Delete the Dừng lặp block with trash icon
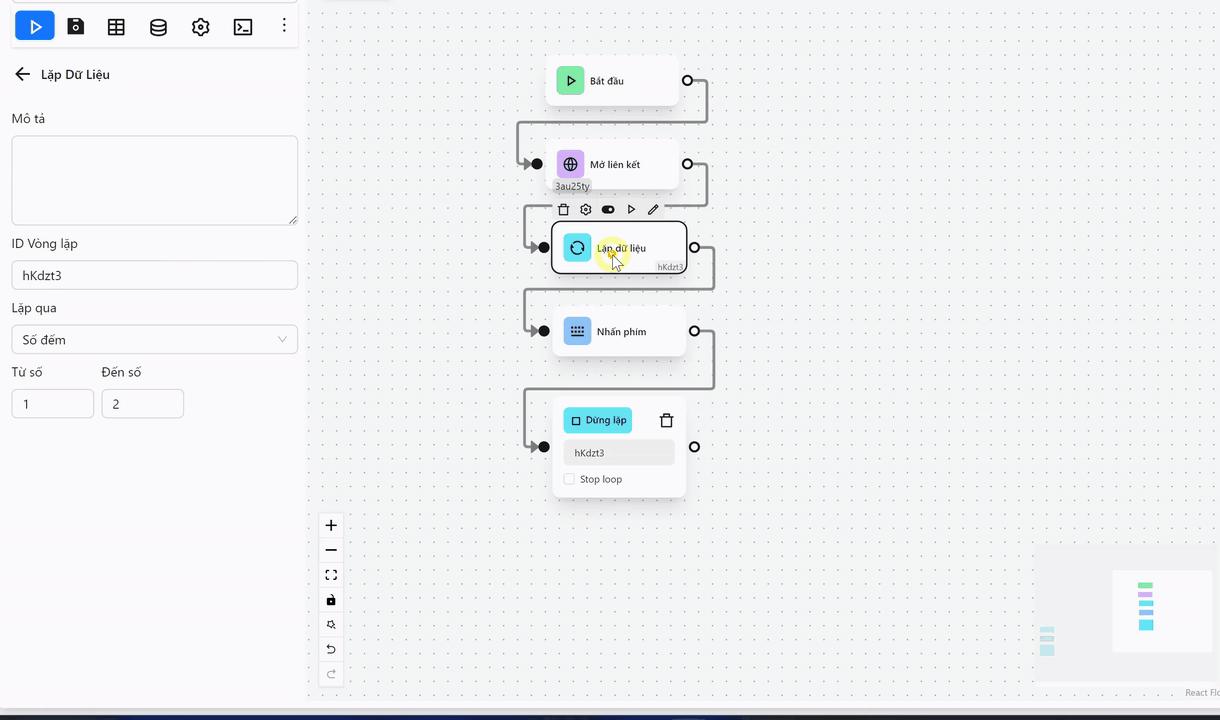This screenshot has width=1220, height=720. (x=667, y=421)
